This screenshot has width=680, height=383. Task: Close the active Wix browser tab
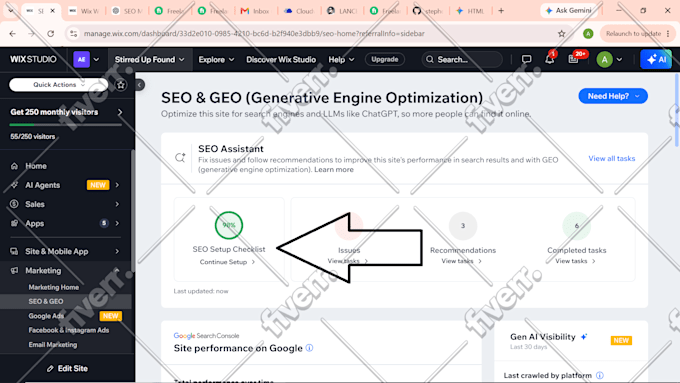52,10
